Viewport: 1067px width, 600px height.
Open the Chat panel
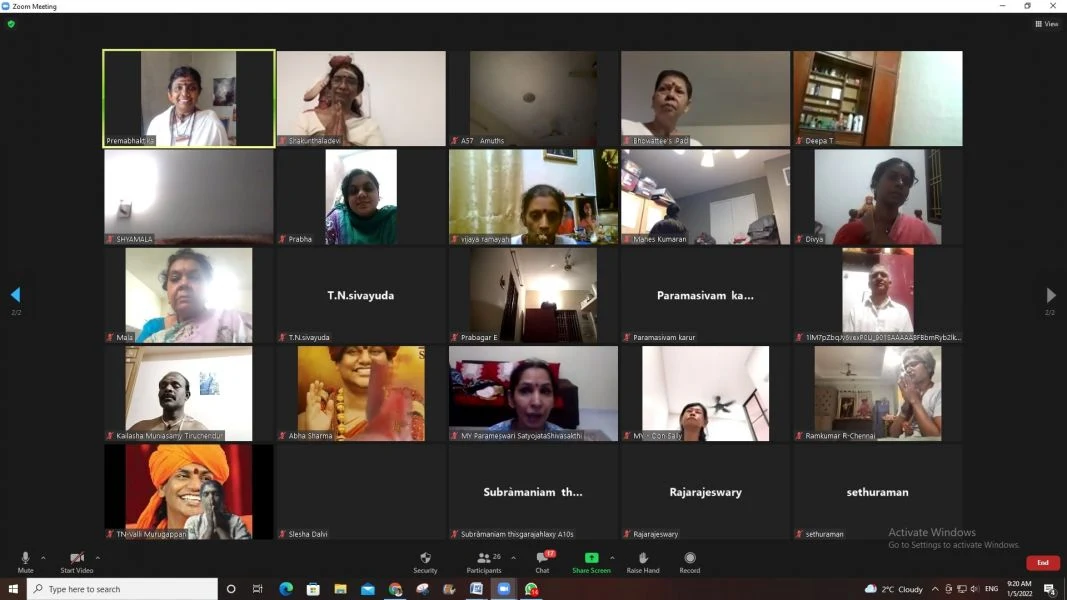click(542, 558)
